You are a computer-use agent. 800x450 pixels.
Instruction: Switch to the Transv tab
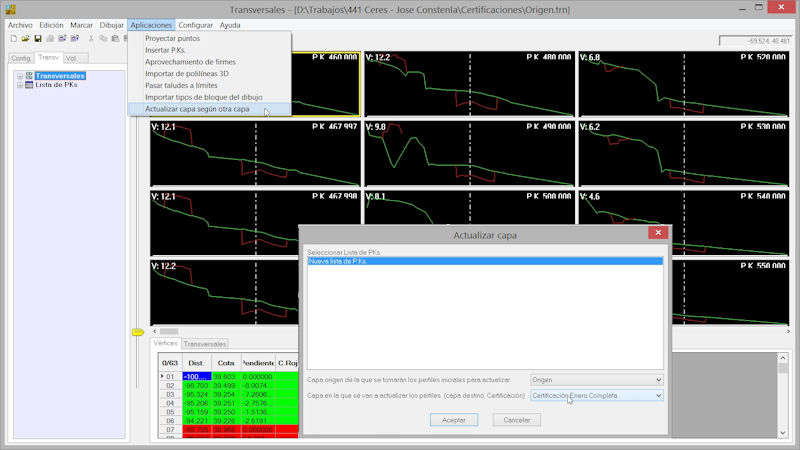tap(48, 58)
